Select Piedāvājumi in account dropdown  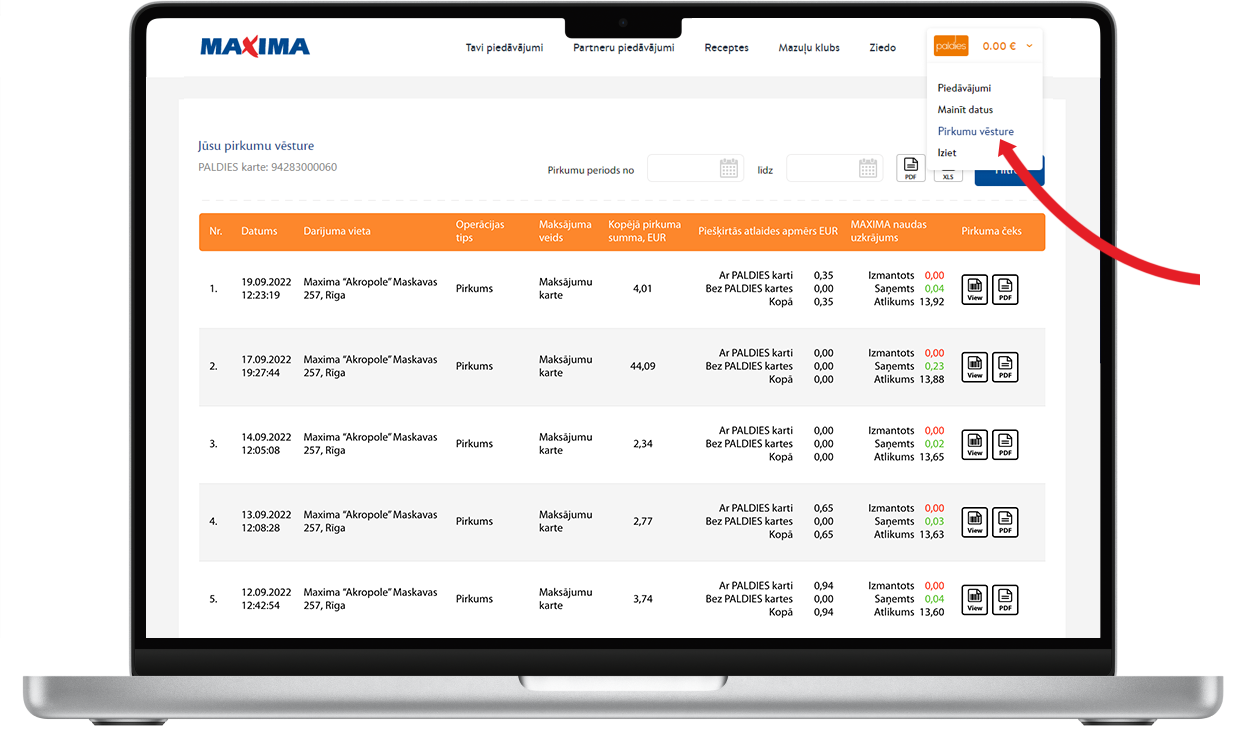[x=964, y=88]
